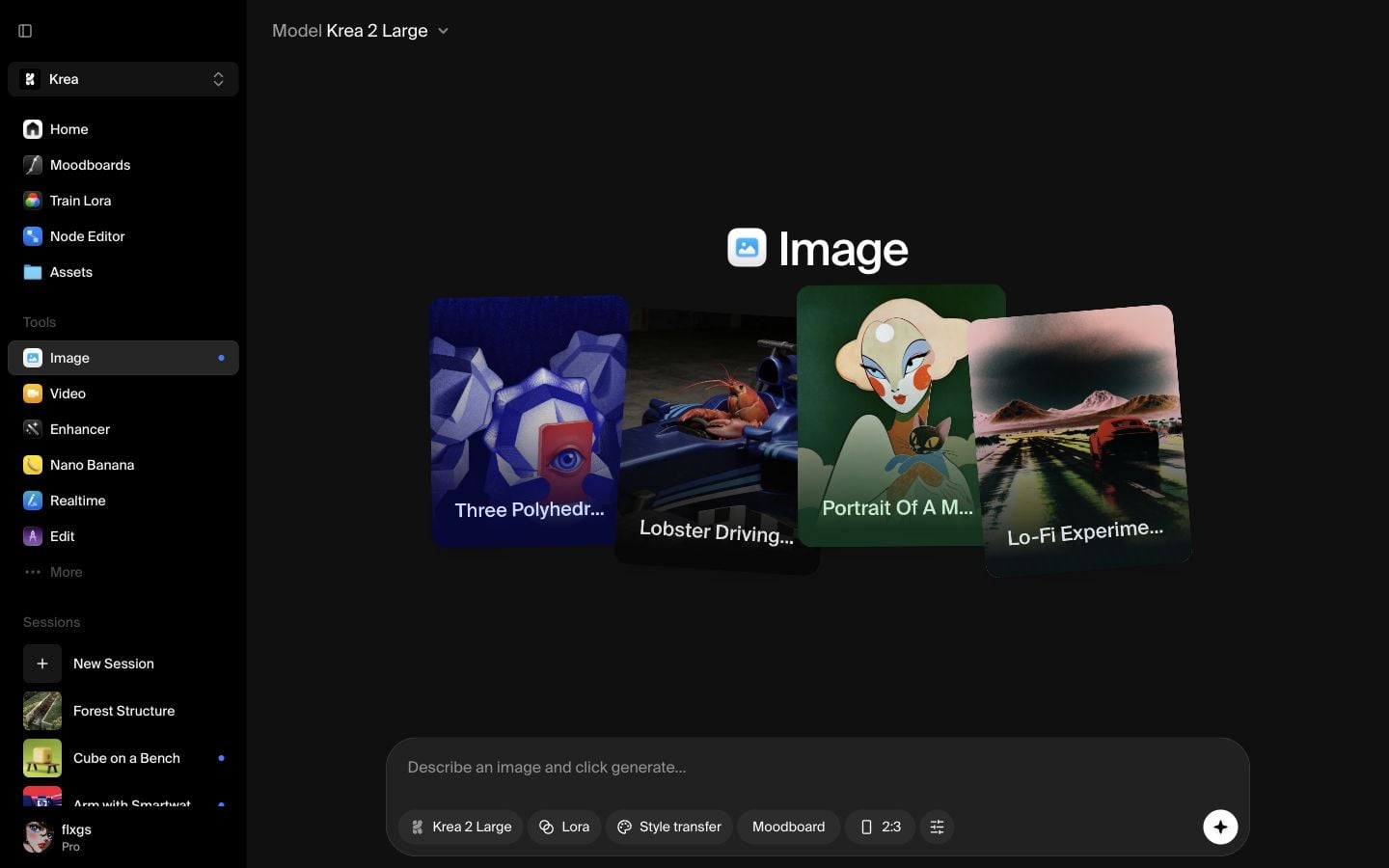Click the Edit tool purple icon
1389x868 pixels.
(x=33, y=536)
